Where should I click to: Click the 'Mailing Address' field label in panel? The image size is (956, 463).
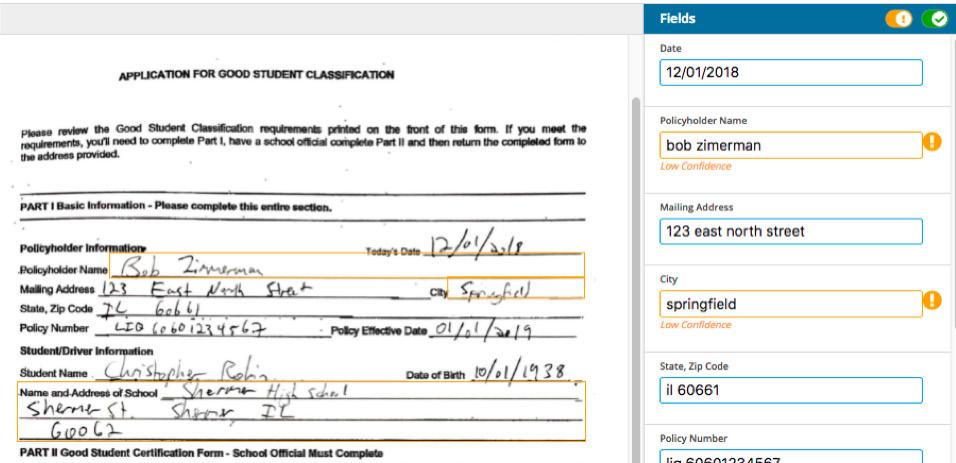pos(696,207)
